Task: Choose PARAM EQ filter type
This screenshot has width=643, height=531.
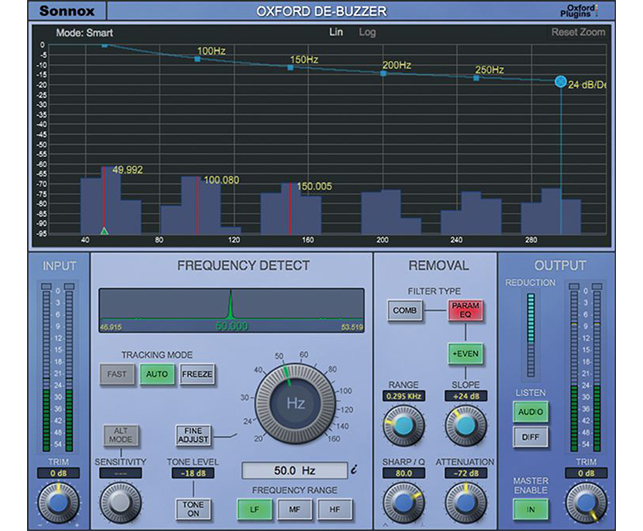Action: [465, 310]
